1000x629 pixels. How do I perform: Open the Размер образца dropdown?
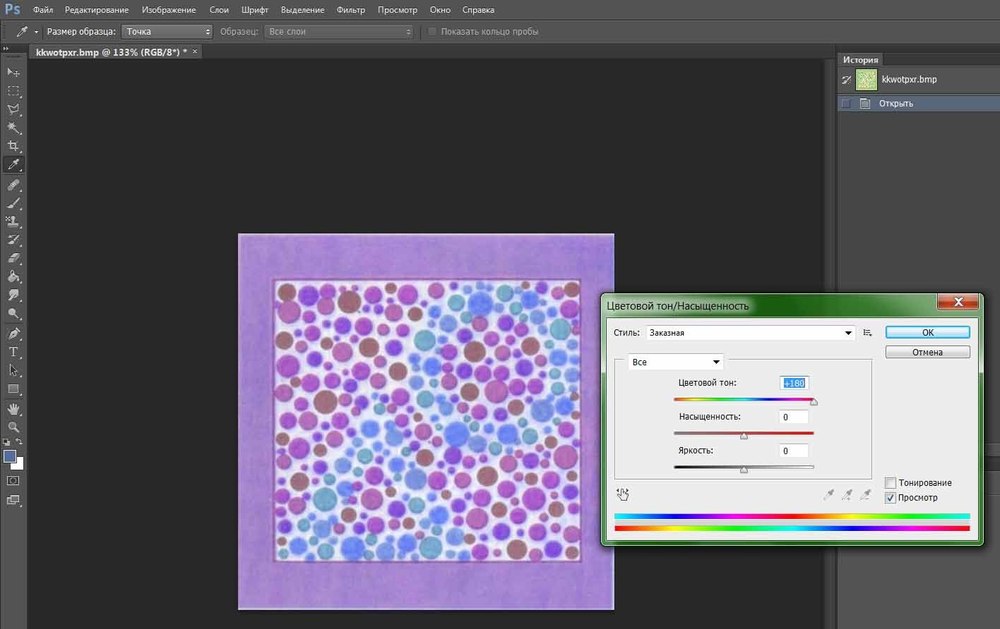click(x=165, y=31)
